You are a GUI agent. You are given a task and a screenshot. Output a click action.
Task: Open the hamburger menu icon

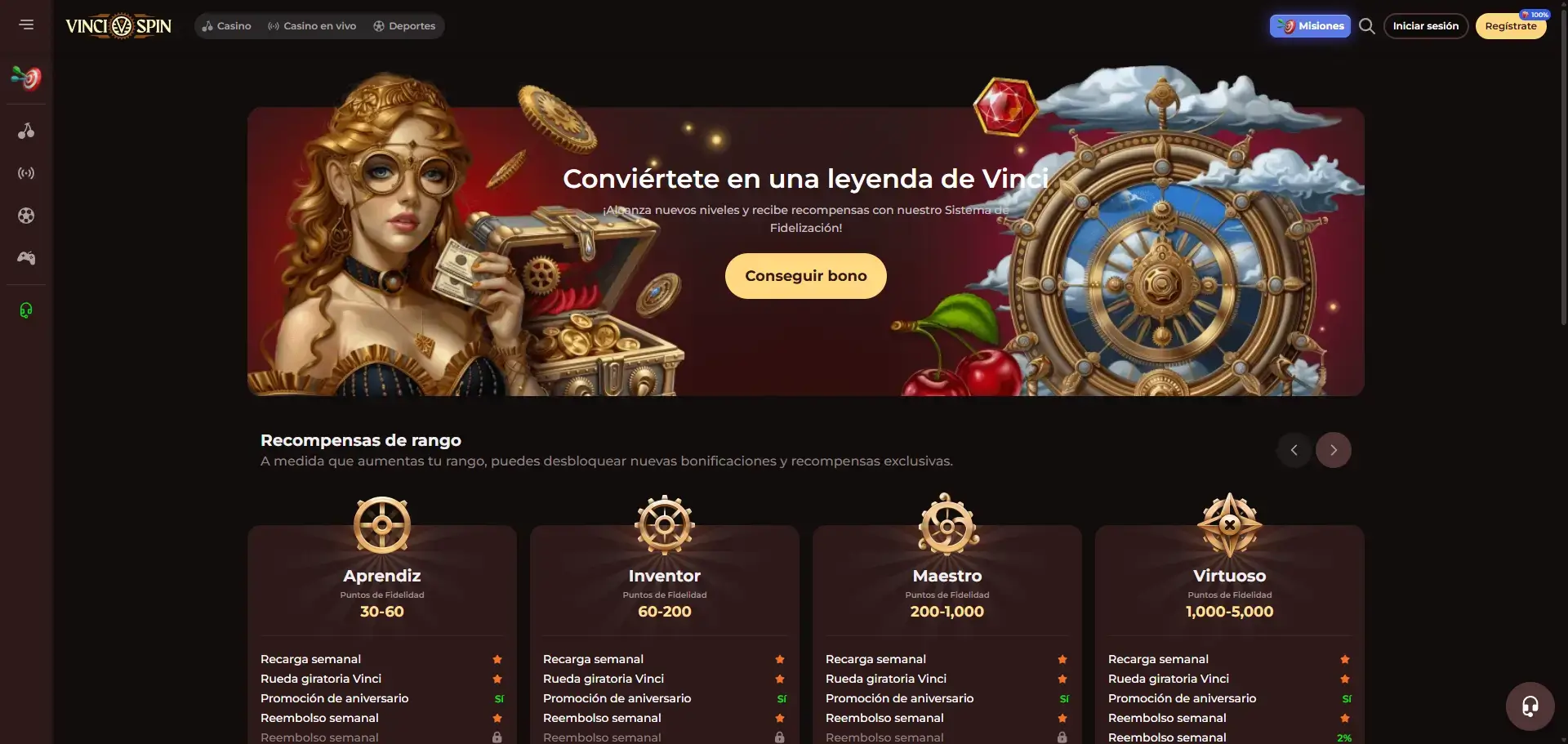(x=26, y=25)
